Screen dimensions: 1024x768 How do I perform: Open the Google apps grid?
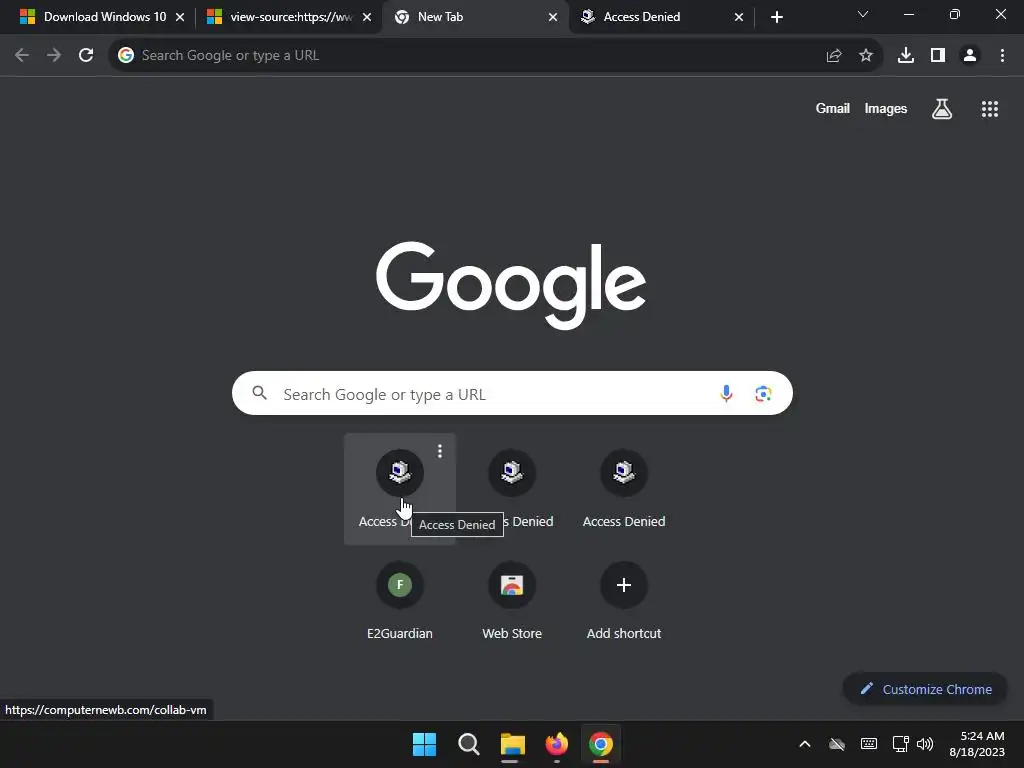coord(990,109)
